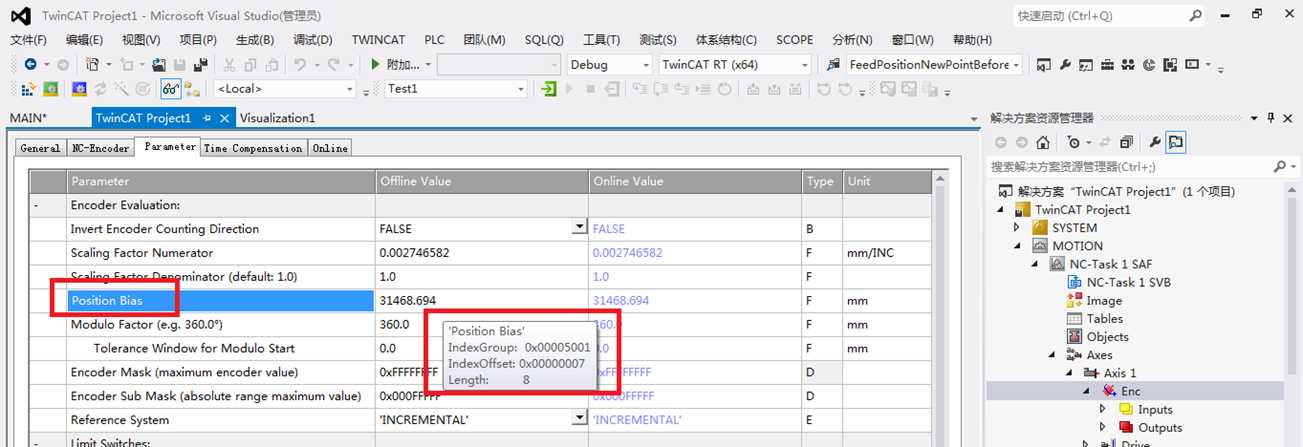Select the Objects tree item
This screenshot has height=447, width=1303.
(1107, 337)
